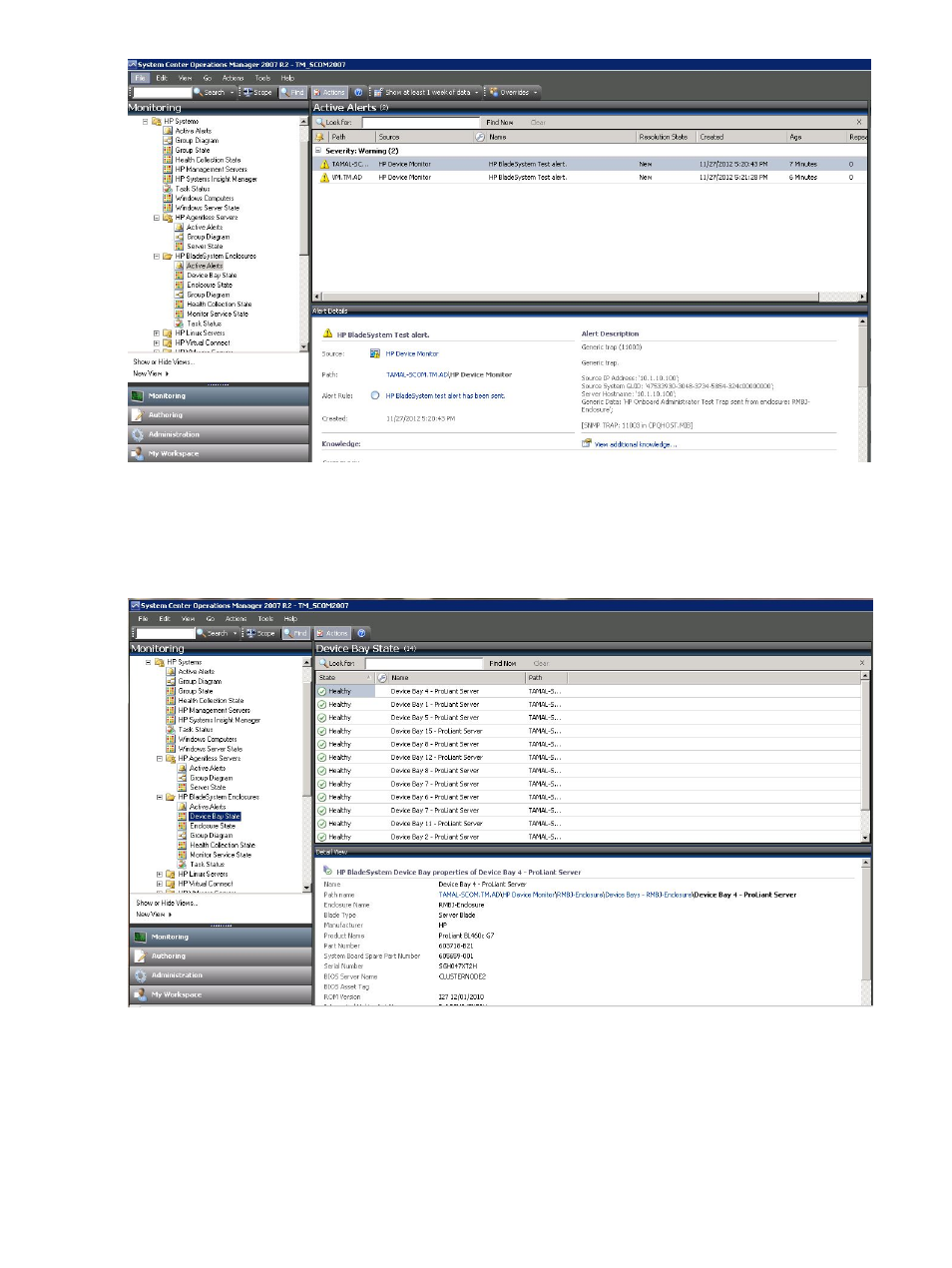
Task: Collapse HP Agentless Servers in the Active Alerts window tree
Action: tap(156, 218)
